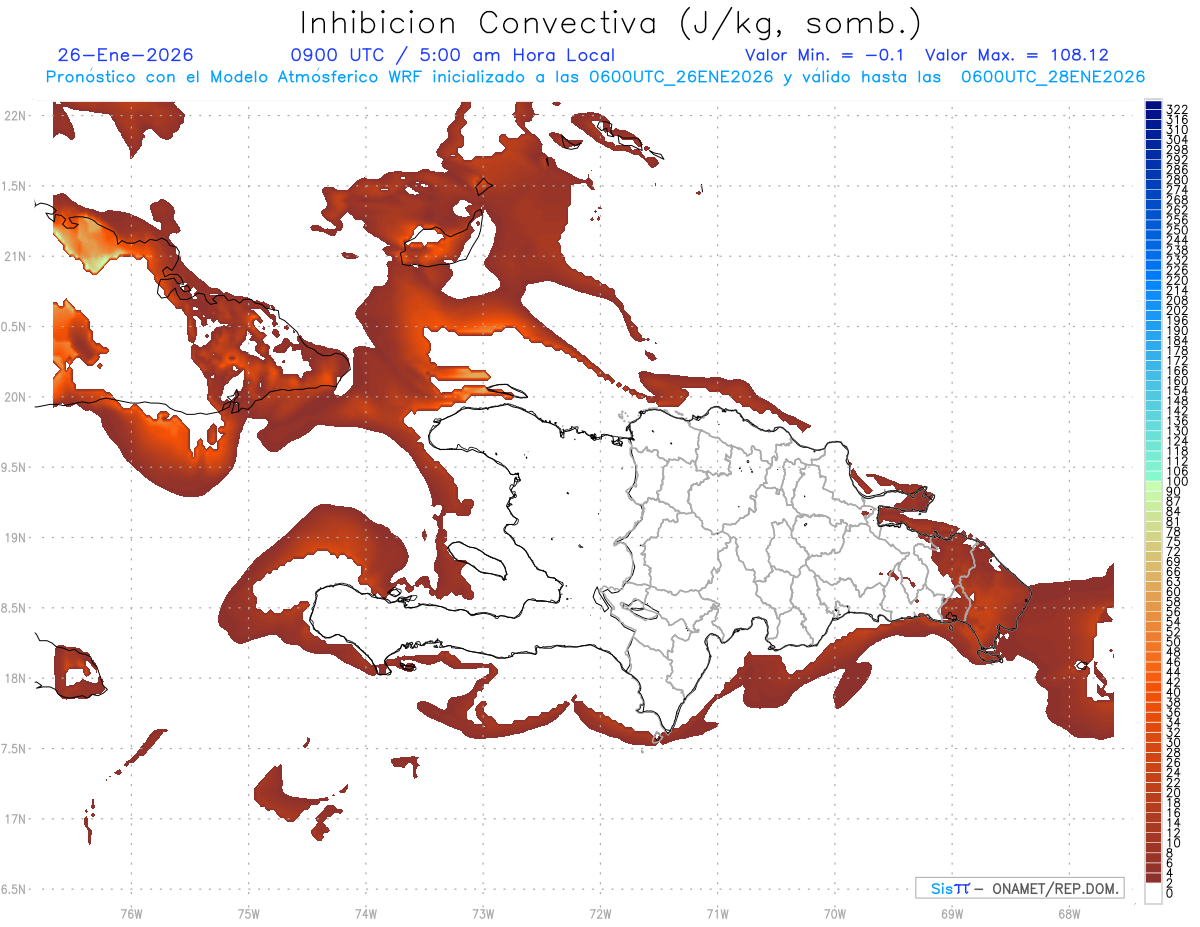Click the "Pronóstico con el Modelo Atmosferico WRF" line

(x=595, y=77)
